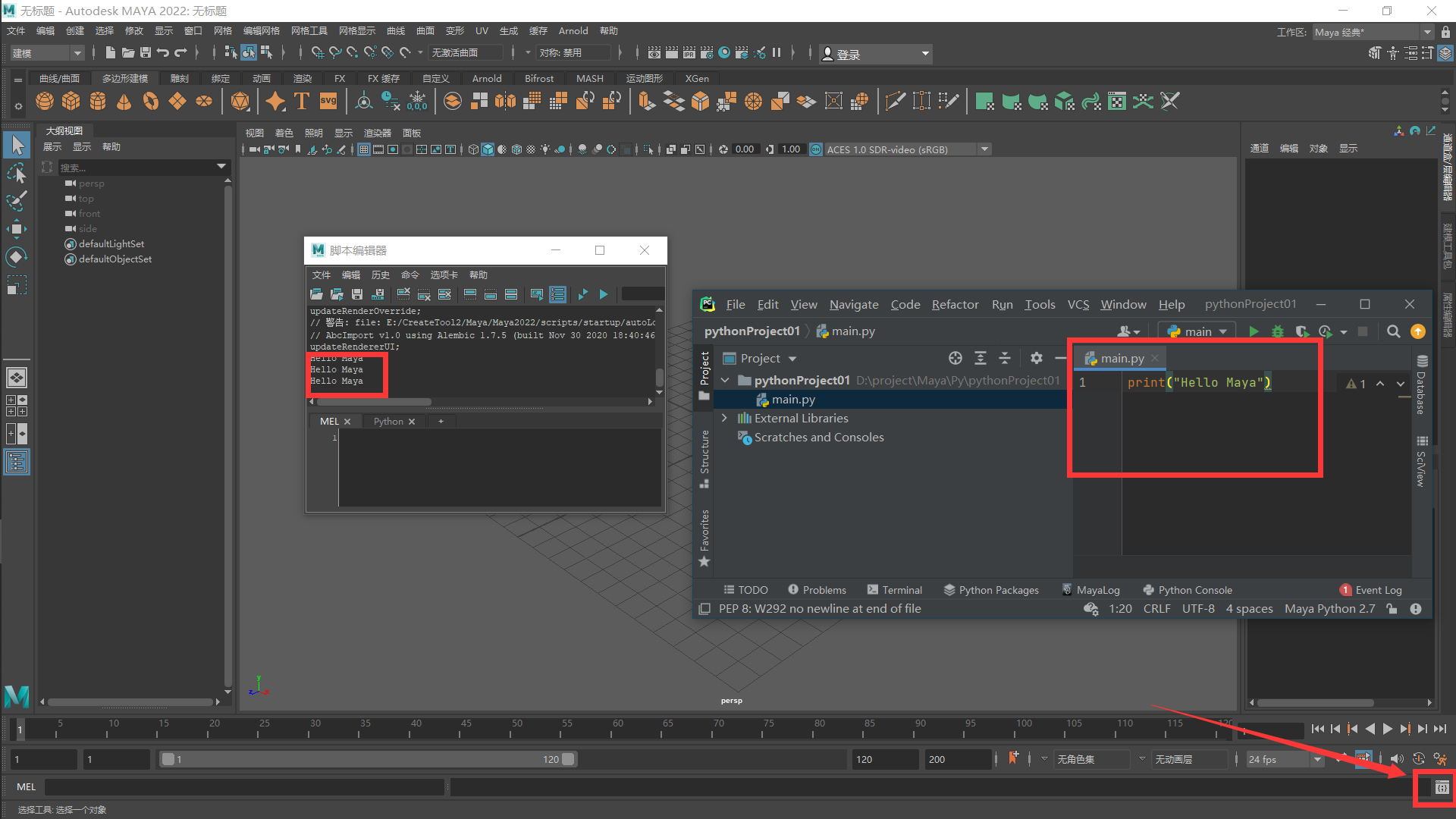Toggle the viewport grid display icon
This screenshot has width=1456, height=819.
364,149
